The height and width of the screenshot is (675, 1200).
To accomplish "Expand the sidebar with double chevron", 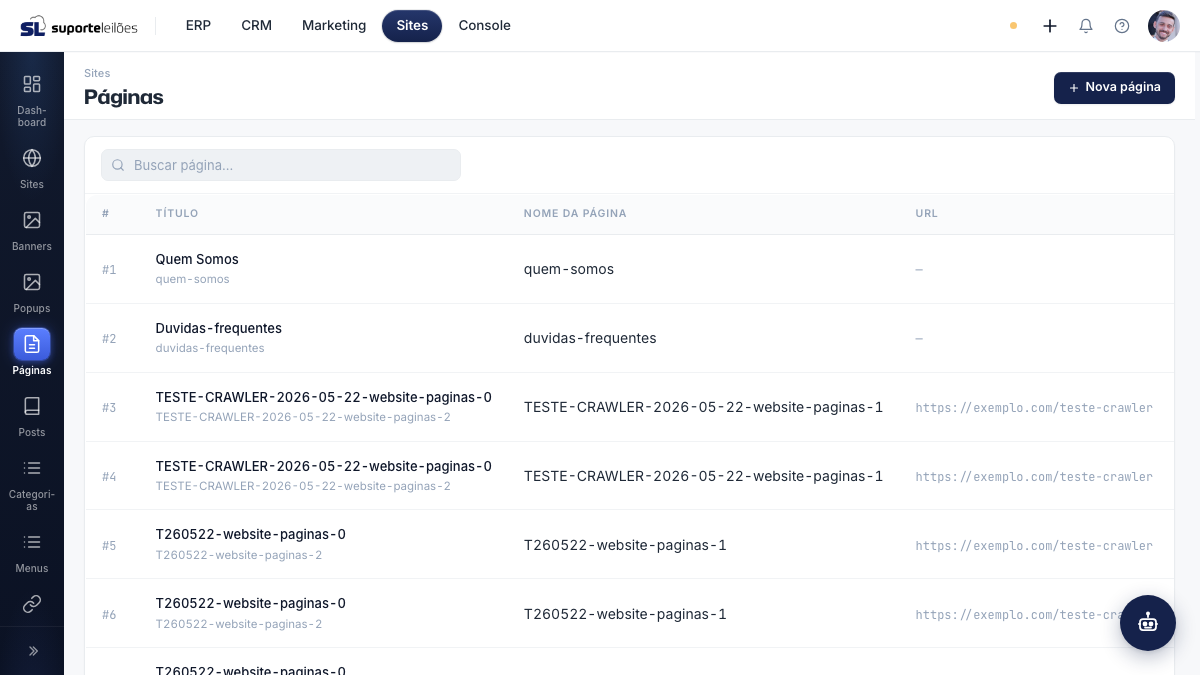I will coord(32,651).
